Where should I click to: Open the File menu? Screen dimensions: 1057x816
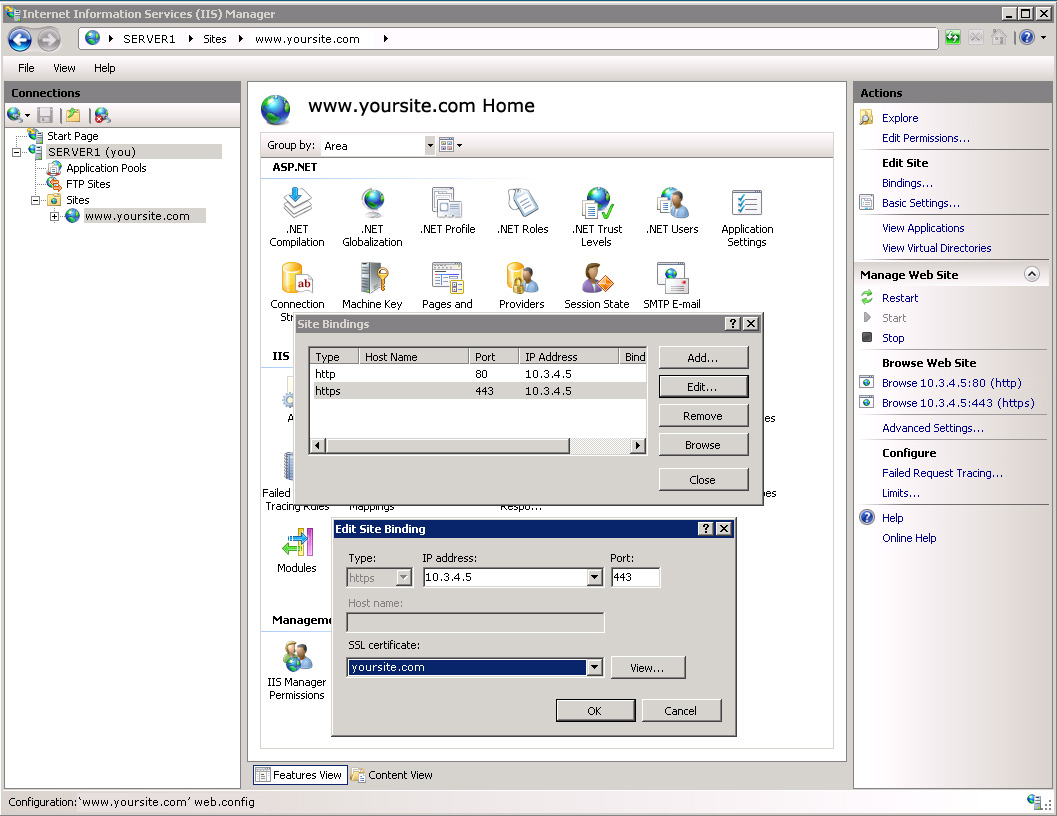[26, 68]
